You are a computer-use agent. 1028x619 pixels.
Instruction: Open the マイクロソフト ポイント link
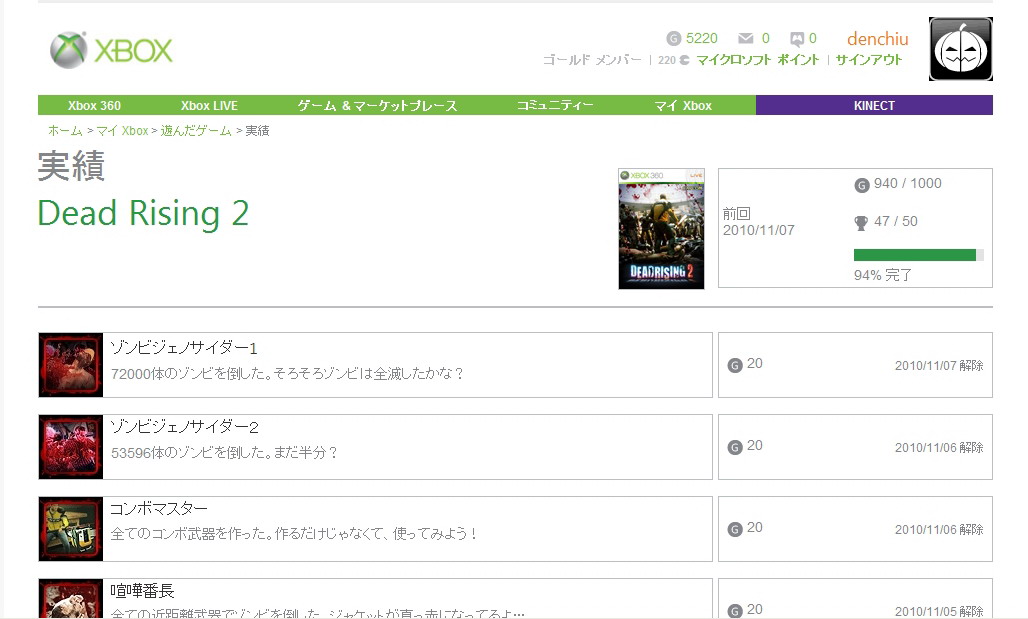pyautogui.click(x=757, y=60)
